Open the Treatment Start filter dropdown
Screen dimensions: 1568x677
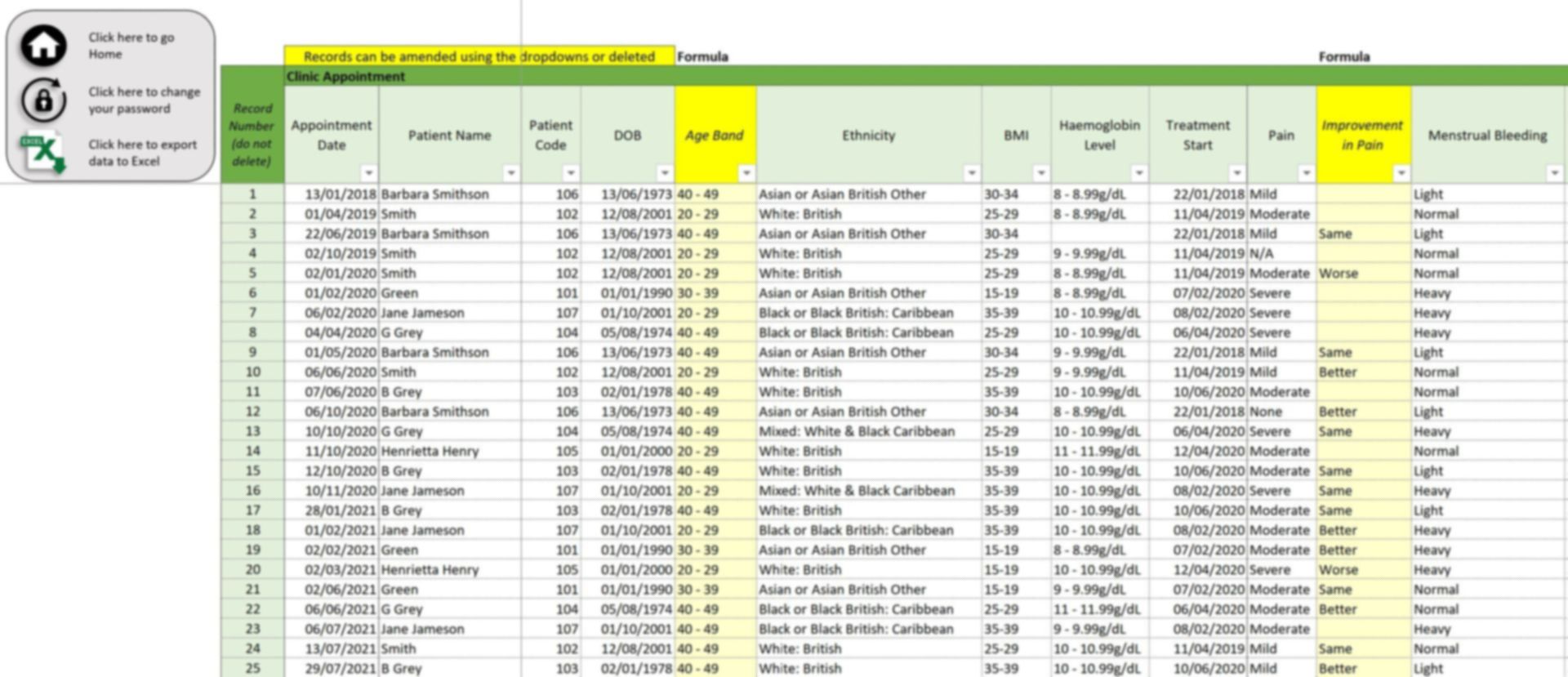click(x=1236, y=173)
